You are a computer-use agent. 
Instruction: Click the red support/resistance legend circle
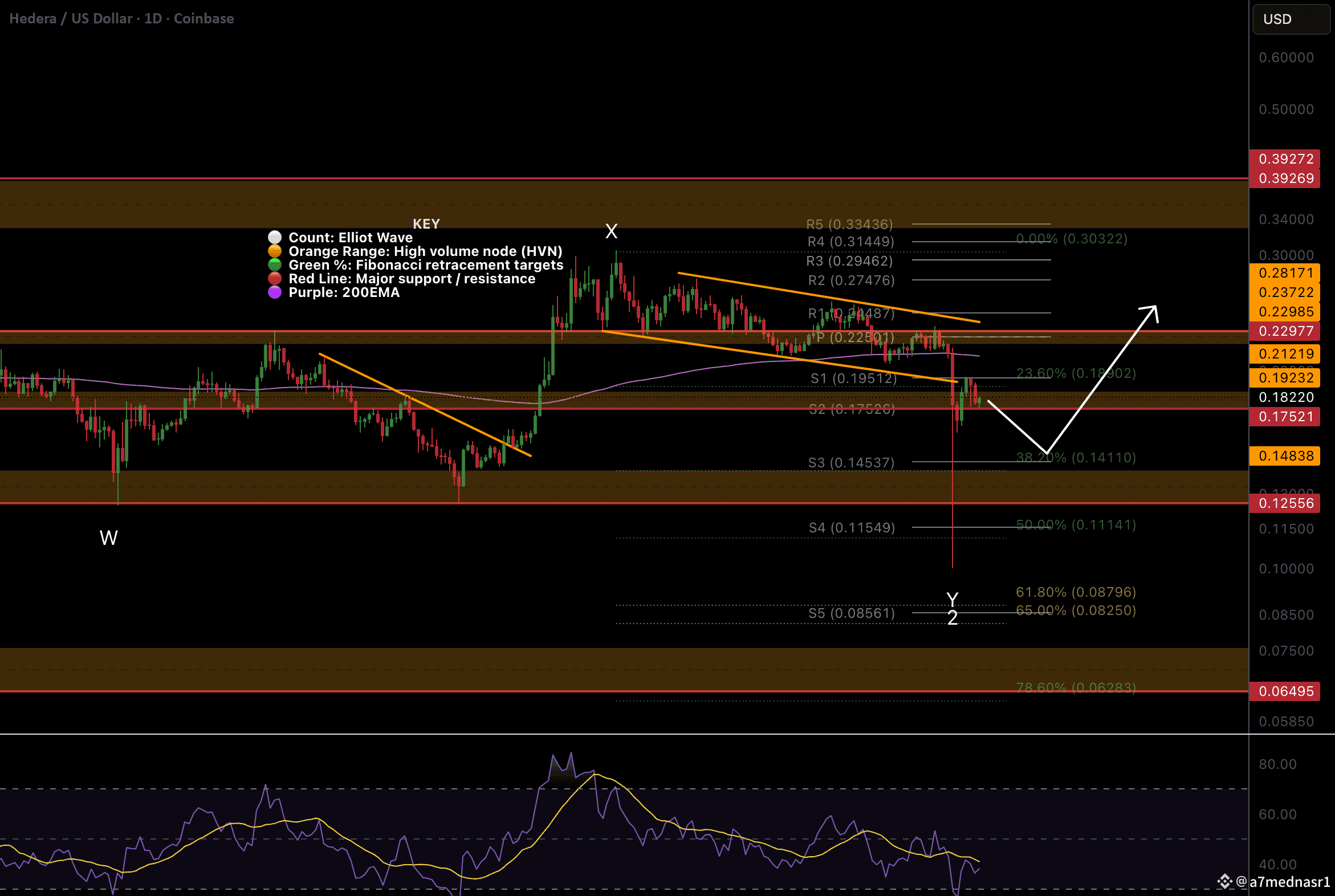coord(274,278)
